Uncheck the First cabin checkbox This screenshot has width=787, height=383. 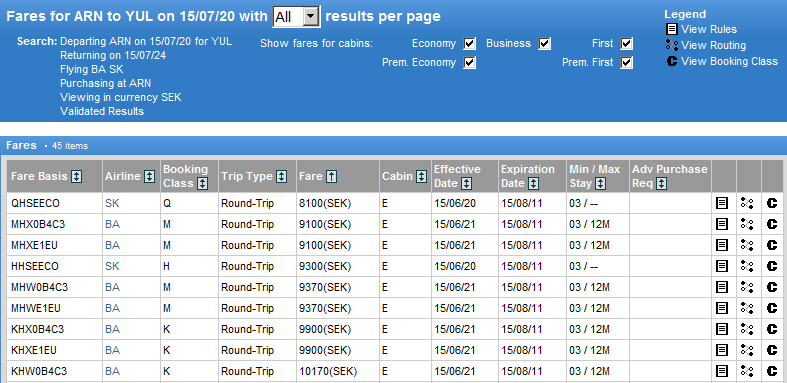[626, 44]
